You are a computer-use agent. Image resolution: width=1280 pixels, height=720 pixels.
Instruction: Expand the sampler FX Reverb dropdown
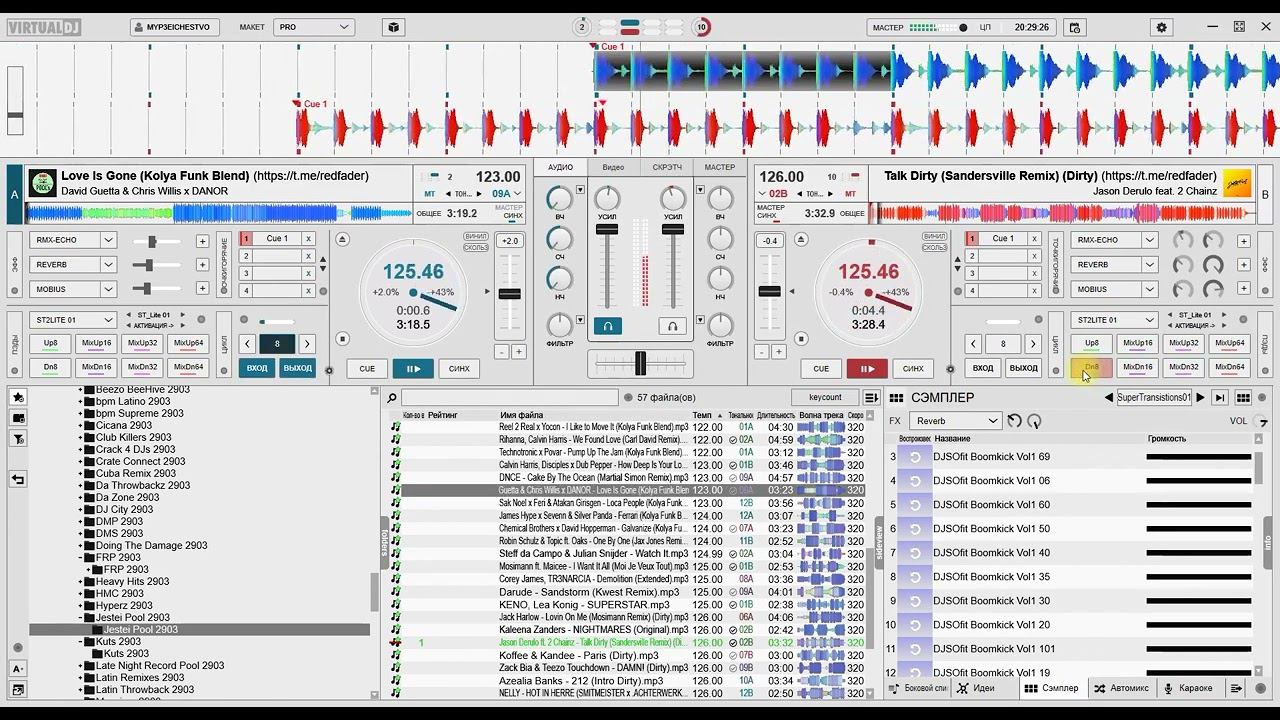tap(992, 421)
